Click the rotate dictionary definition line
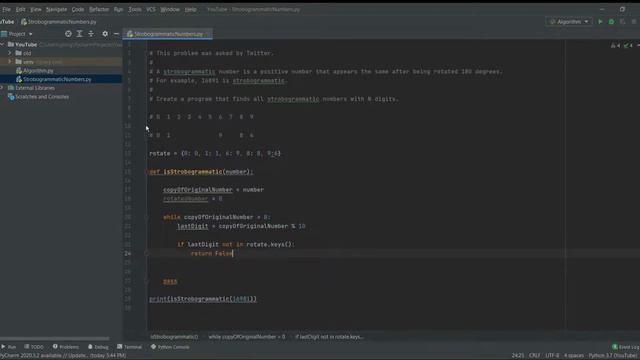The height and width of the screenshot is (360, 640). pos(215,153)
